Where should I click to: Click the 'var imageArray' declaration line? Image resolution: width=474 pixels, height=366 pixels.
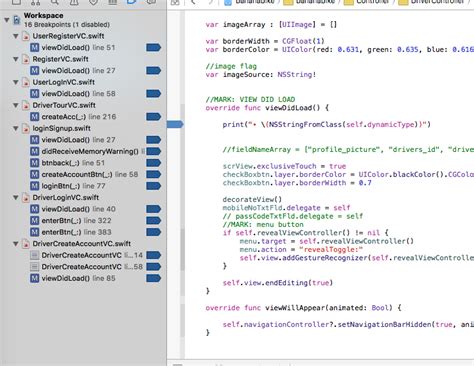click(271, 25)
